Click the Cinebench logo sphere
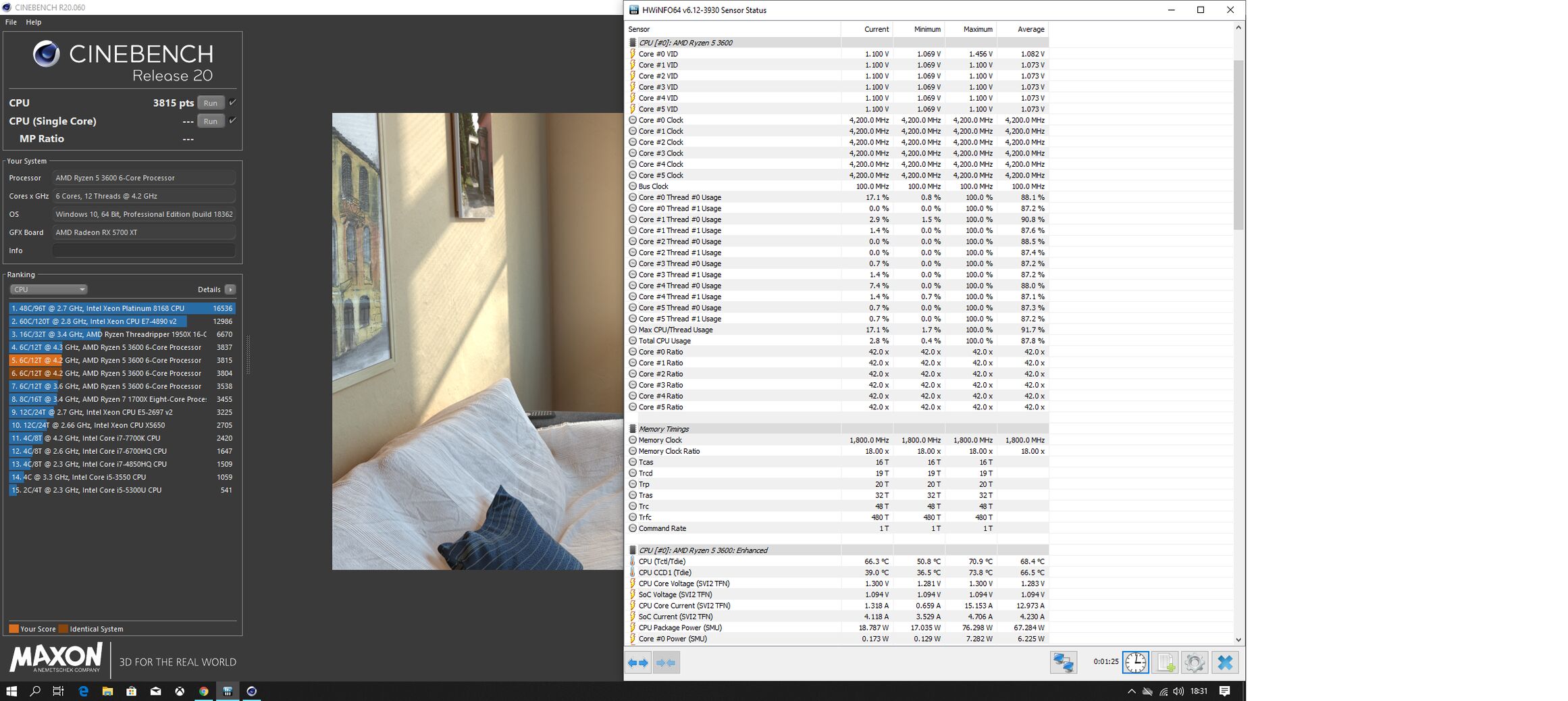Image resolution: width=1568 pixels, height=701 pixels. [47, 53]
